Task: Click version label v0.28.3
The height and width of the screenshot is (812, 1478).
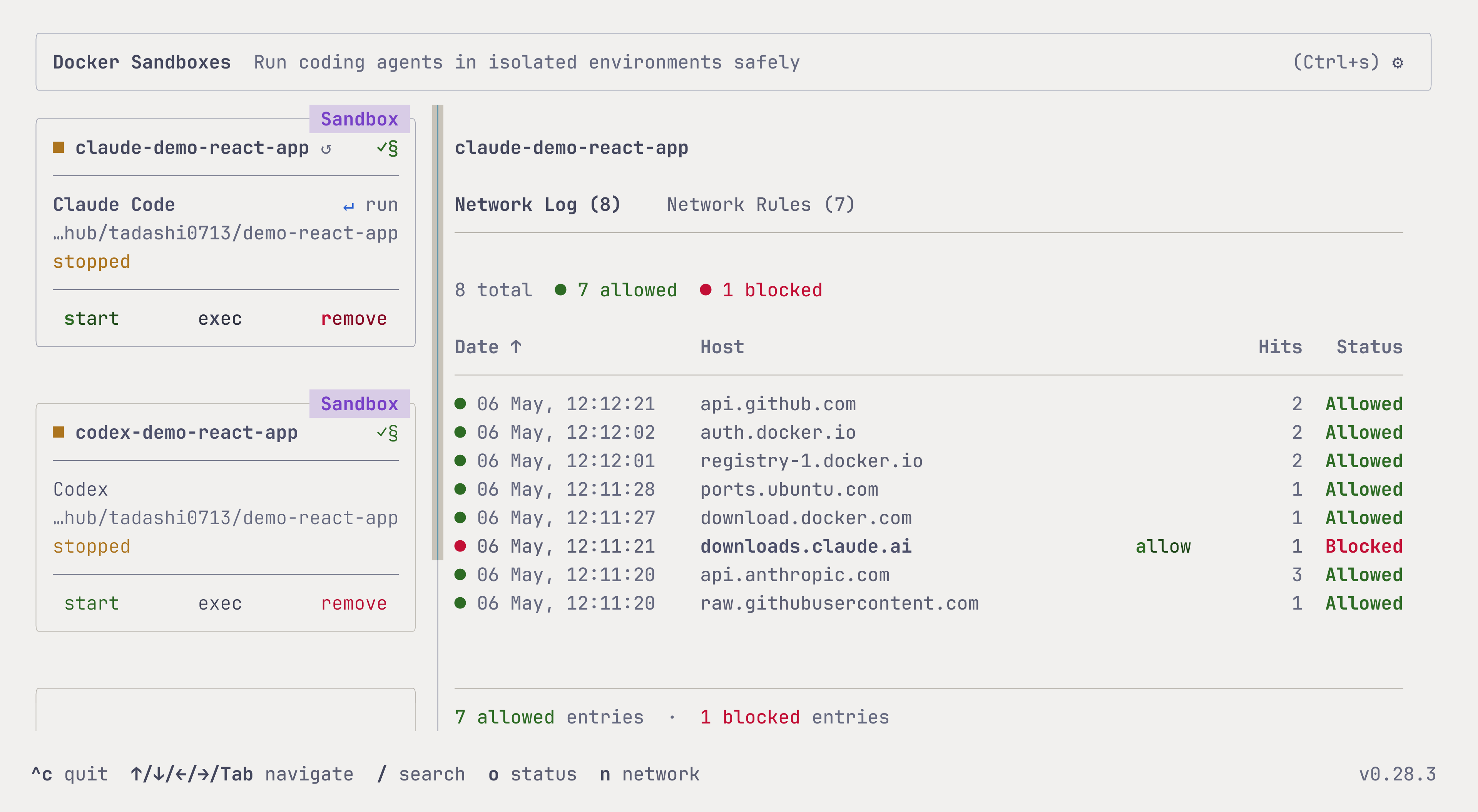Action: [x=1397, y=774]
